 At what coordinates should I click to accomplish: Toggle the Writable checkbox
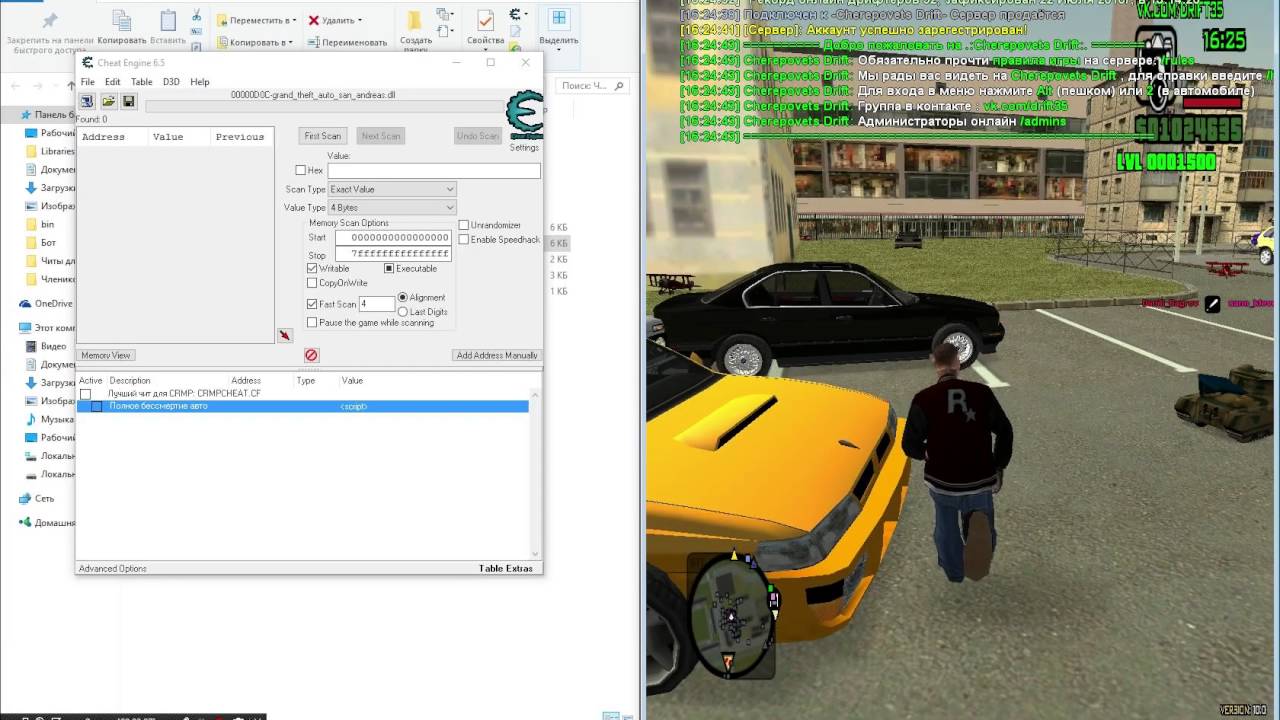312,268
